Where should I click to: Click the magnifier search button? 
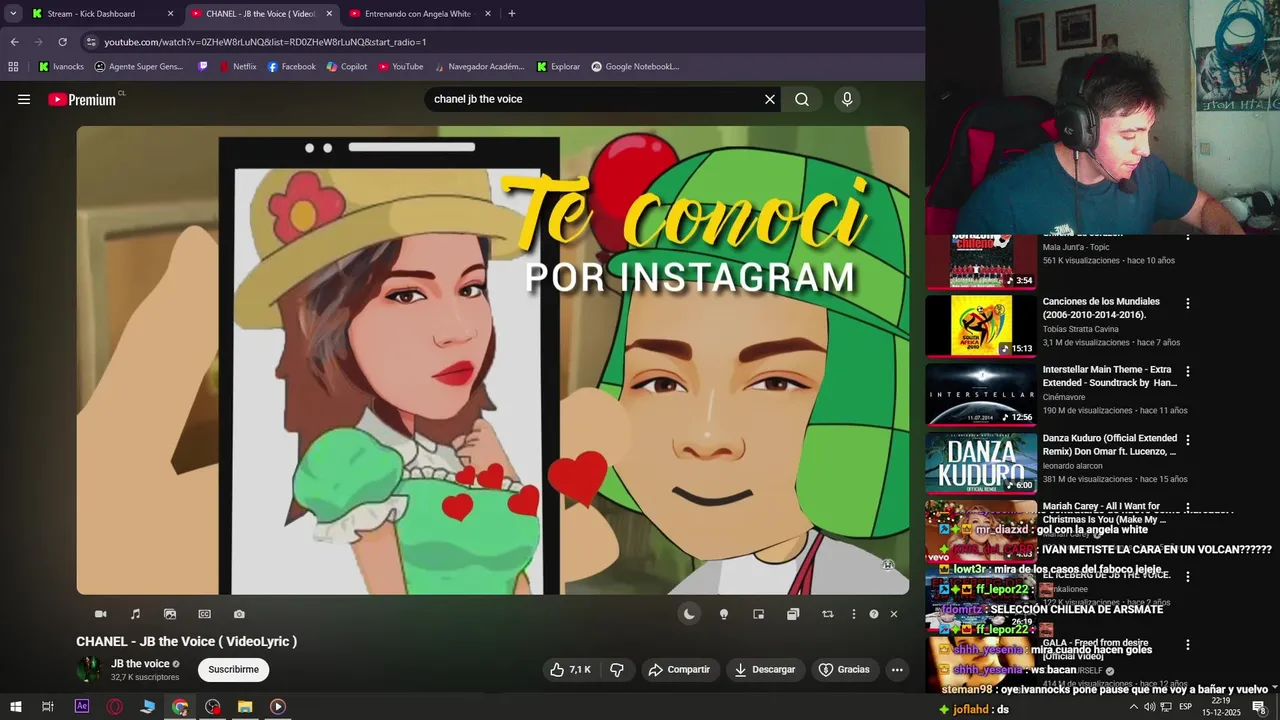[x=802, y=99]
